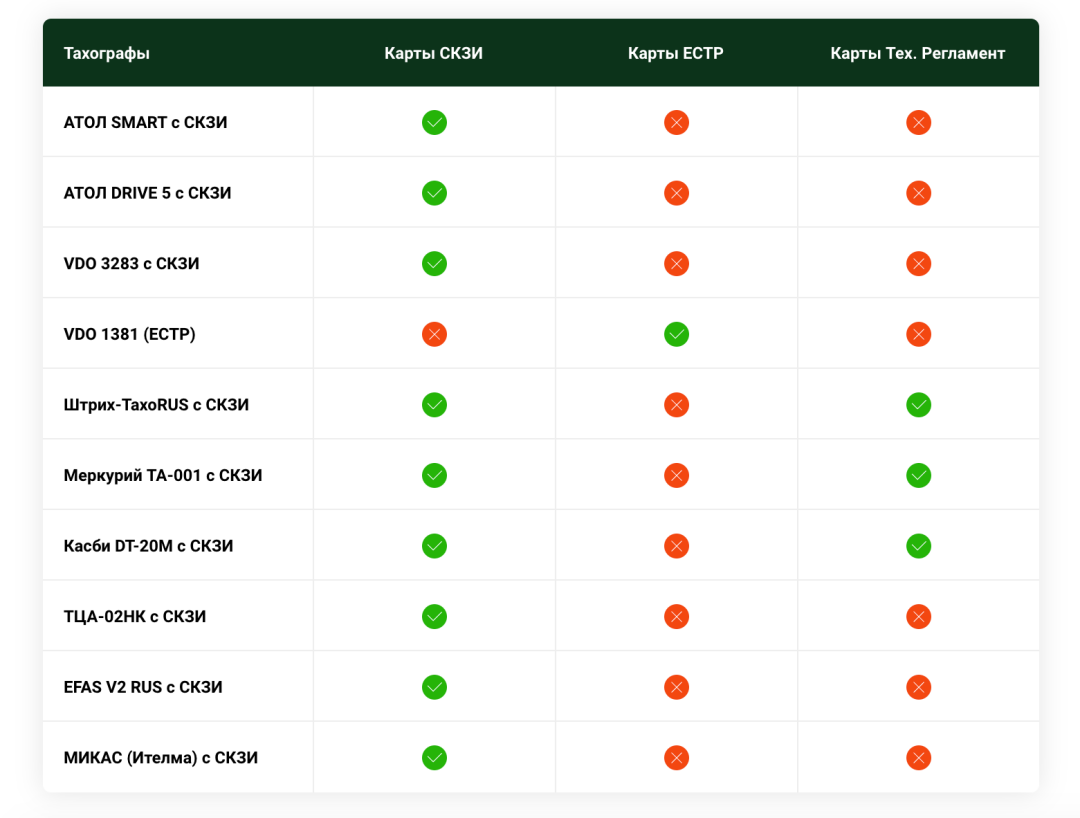Click red cross for VDO 1381 Карты СКЗИ

tap(434, 334)
